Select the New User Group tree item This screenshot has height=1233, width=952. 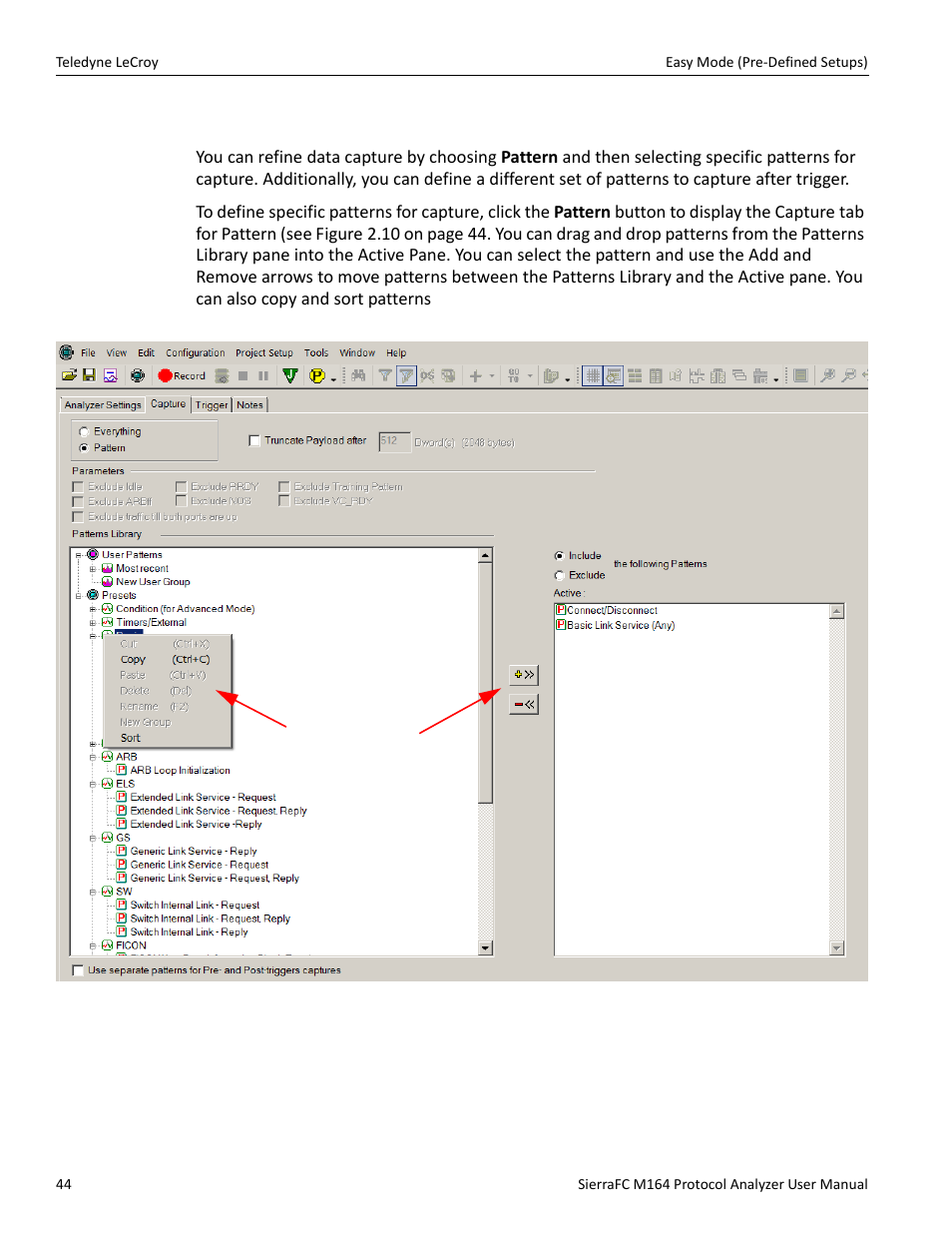pyautogui.click(x=153, y=582)
